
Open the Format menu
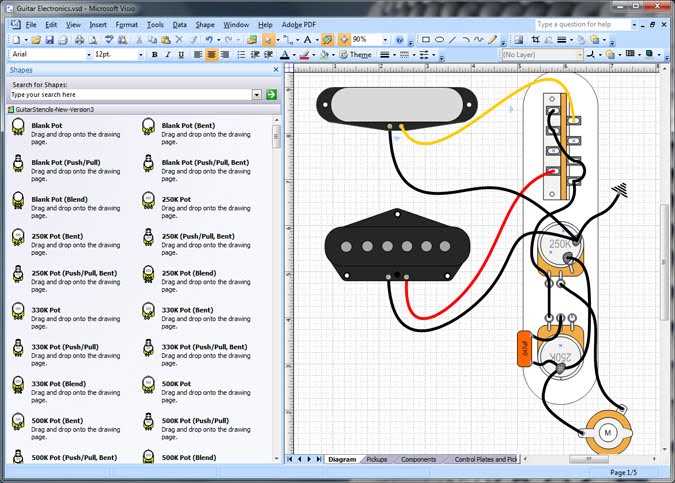127,25
